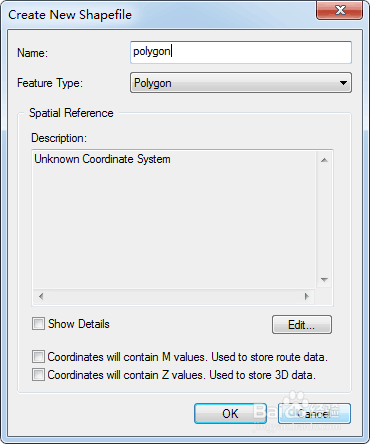Cancel creating the shapefile
The width and height of the screenshot is (370, 444).
314,414
